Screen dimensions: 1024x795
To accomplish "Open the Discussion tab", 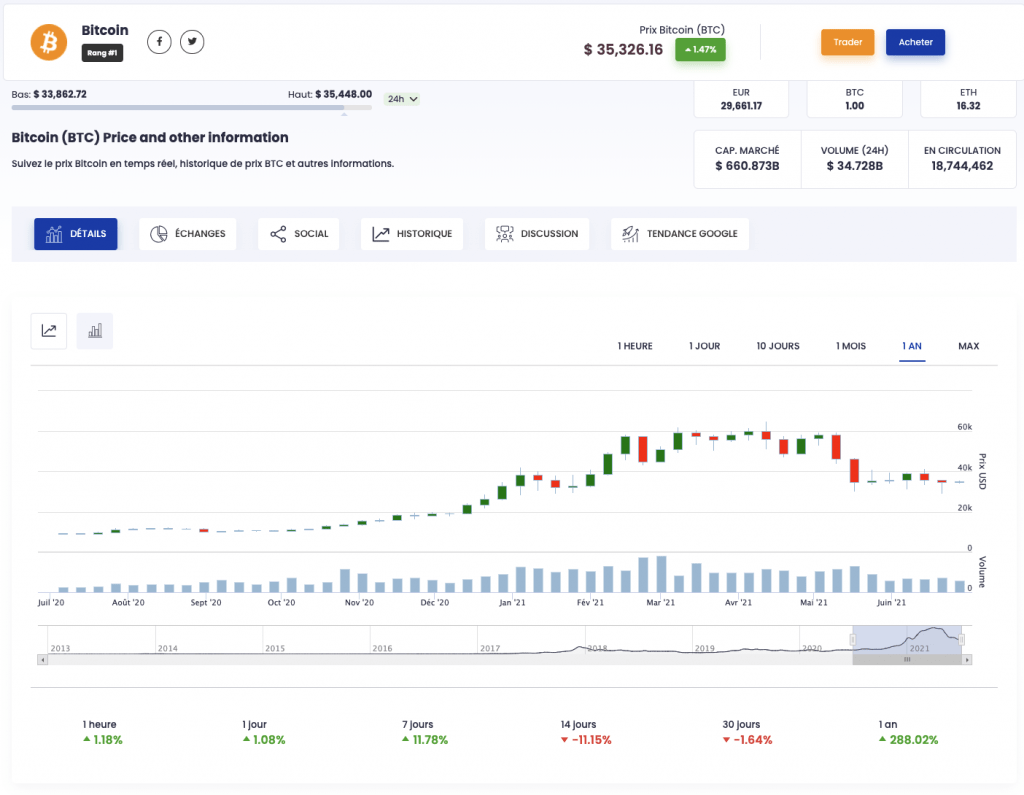I will point(537,234).
